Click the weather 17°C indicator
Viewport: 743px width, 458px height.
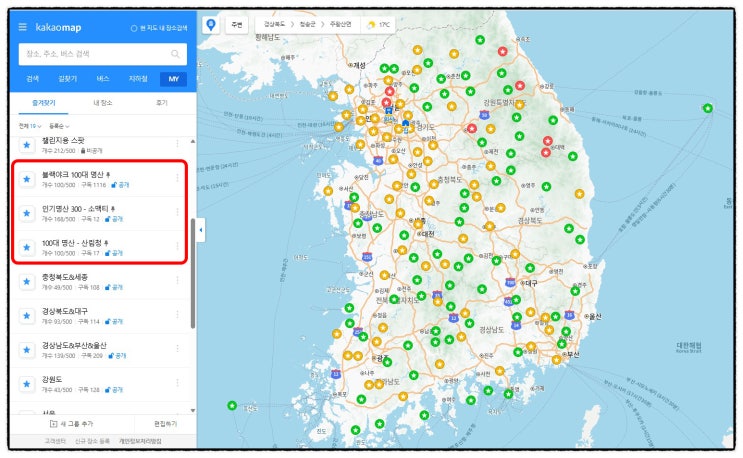tap(378, 25)
